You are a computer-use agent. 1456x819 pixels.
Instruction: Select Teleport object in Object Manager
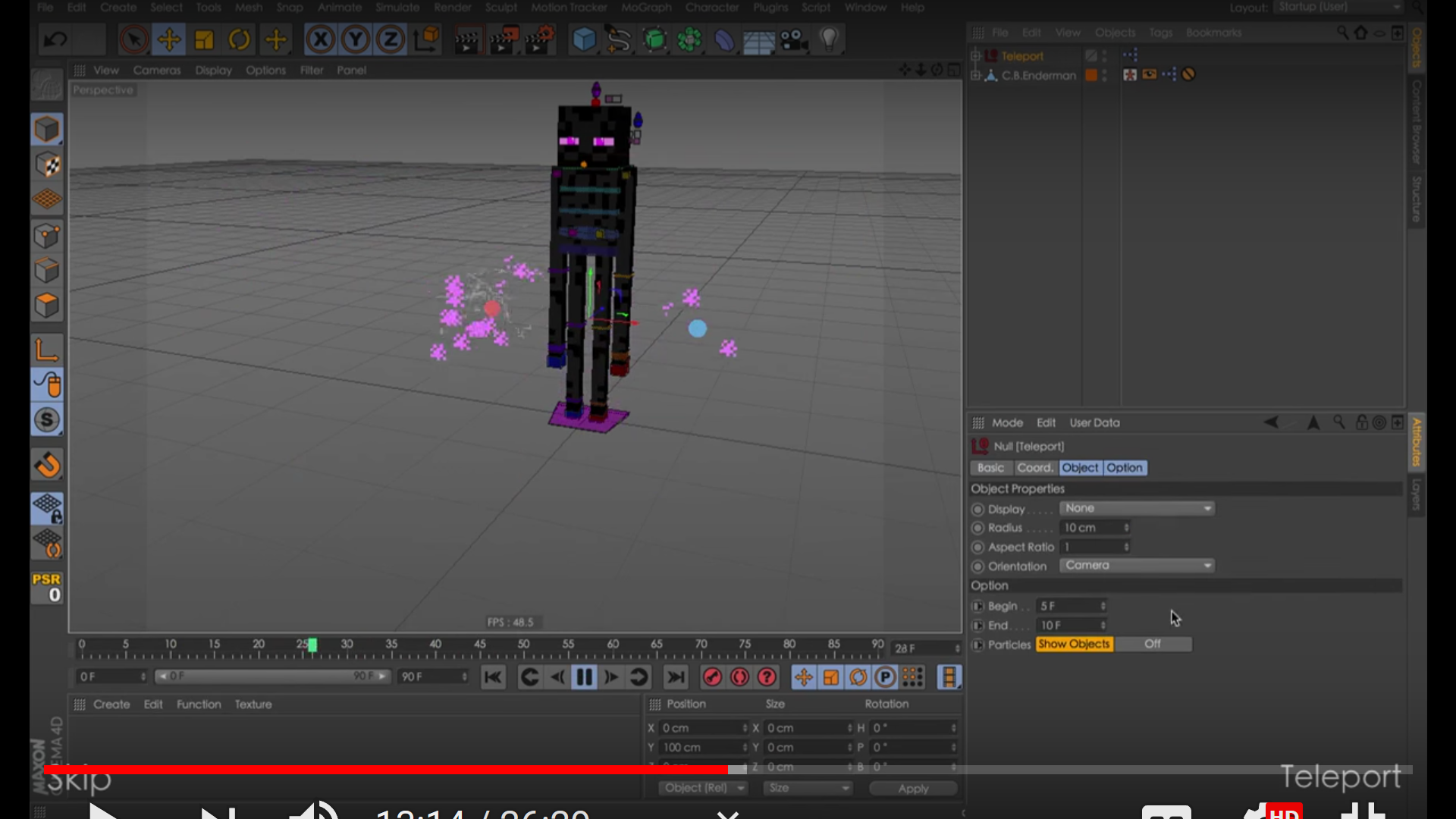coord(1022,56)
